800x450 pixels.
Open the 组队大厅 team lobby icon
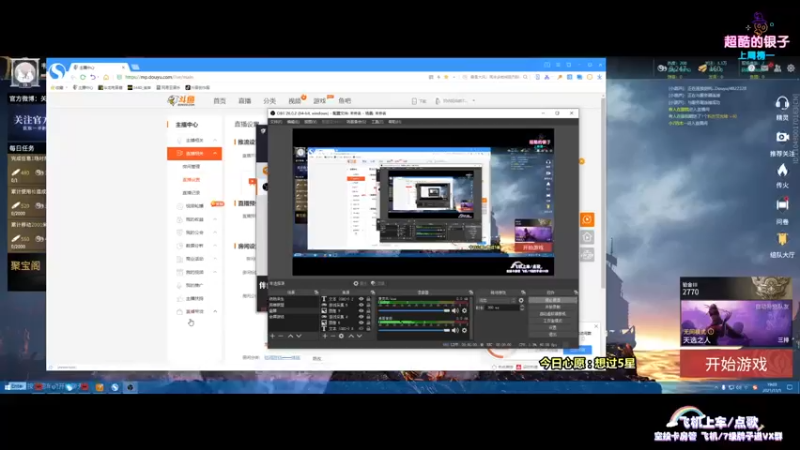pos(782,239)
